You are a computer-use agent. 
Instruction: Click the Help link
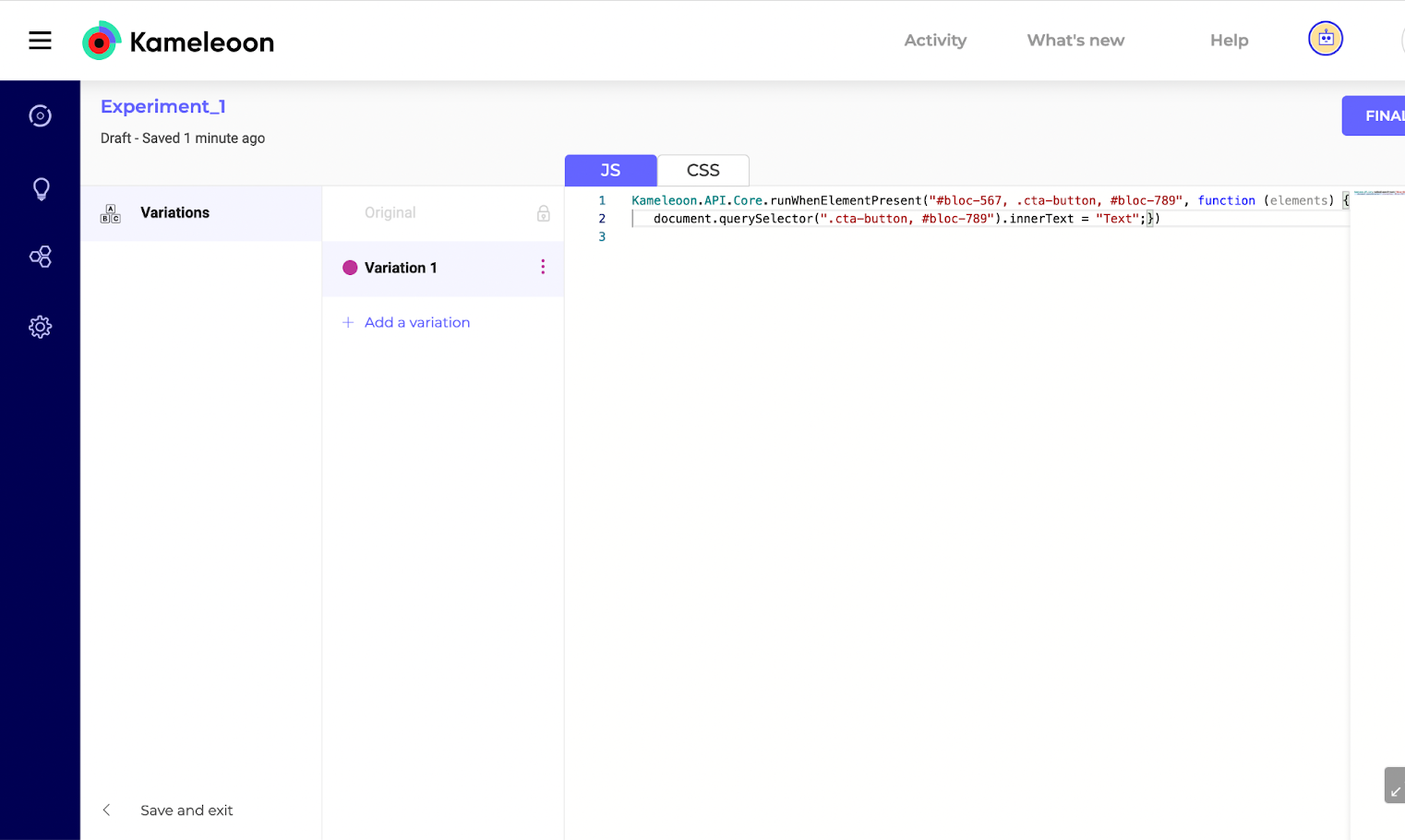[x=1229, y=41]
